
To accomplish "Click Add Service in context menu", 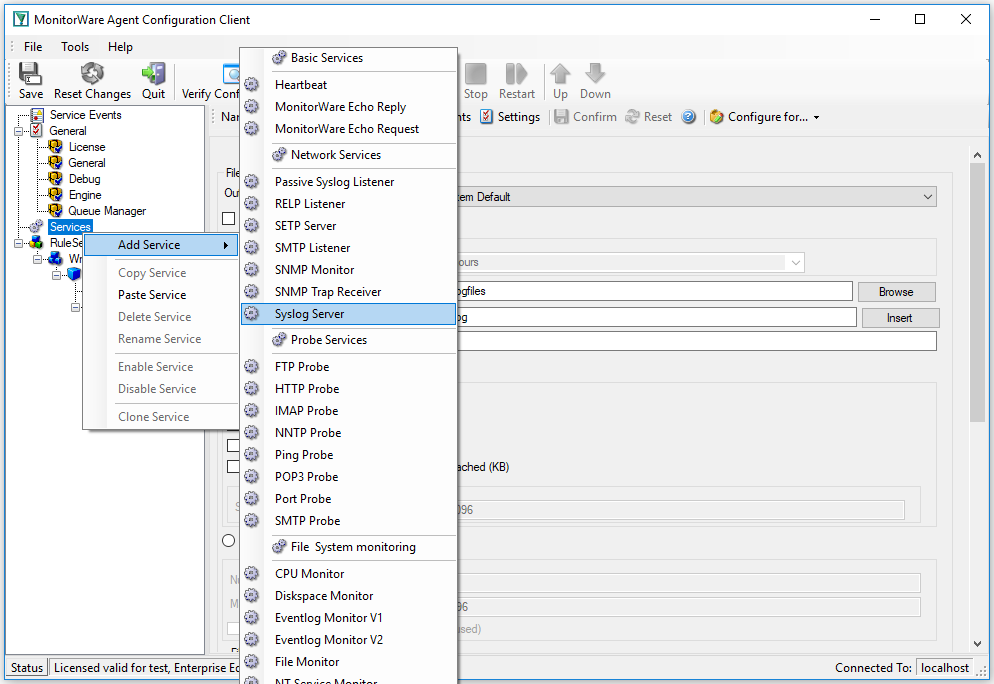I will point(160,245).
